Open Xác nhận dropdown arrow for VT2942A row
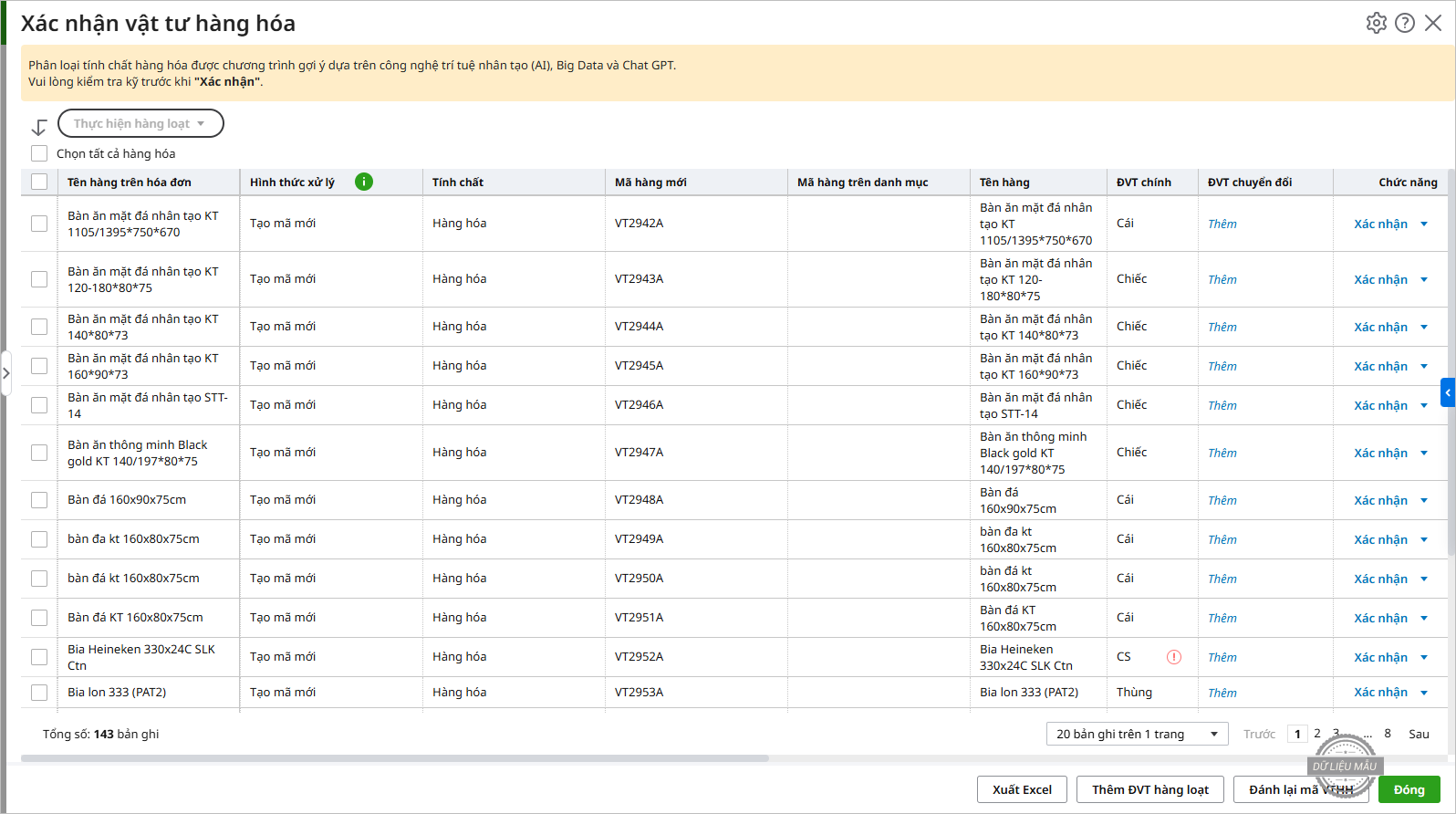This screenshot has height=814, width=1456. pyautogui.click(x=1424, y=224)
